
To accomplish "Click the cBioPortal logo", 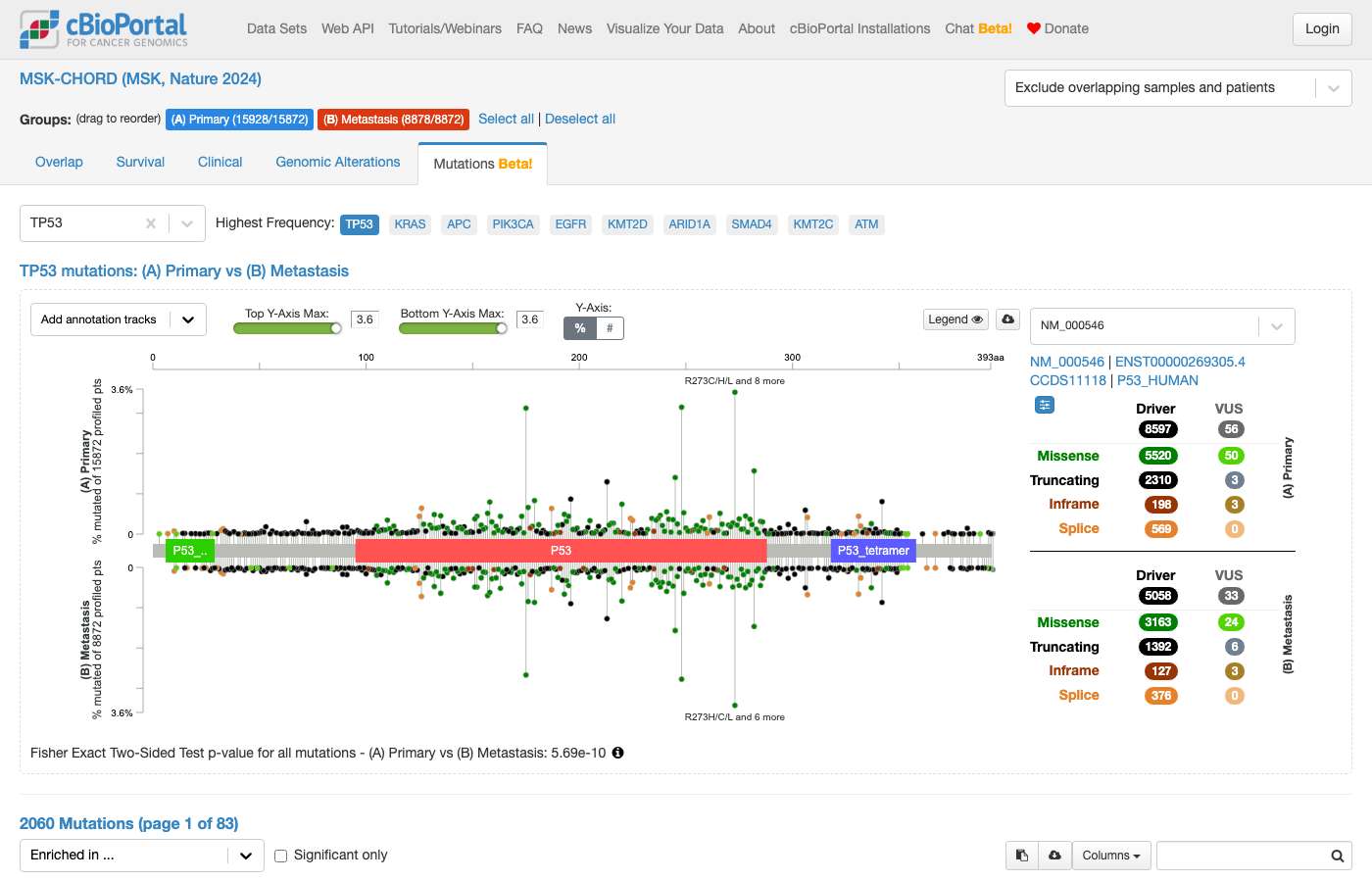I will (104, 29).
